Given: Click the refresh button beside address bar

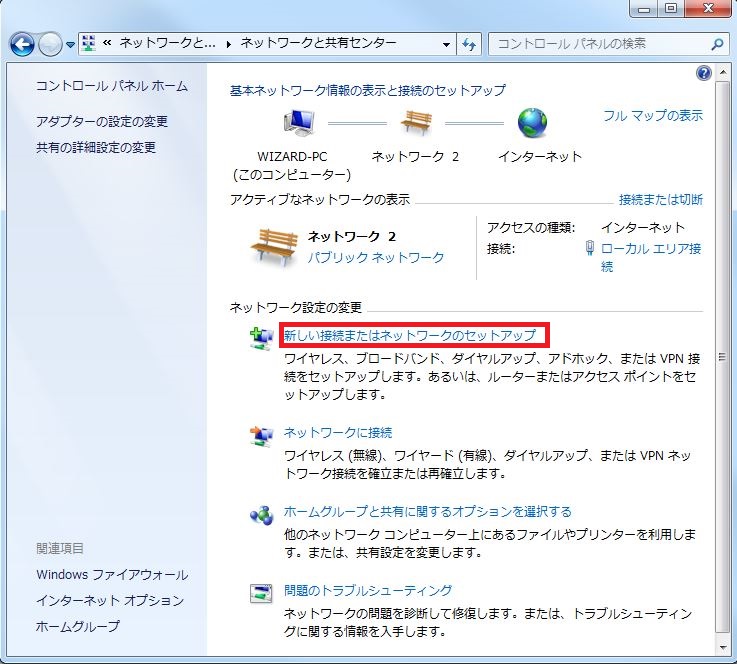Looking at the screenshot, I should (469, 44).
